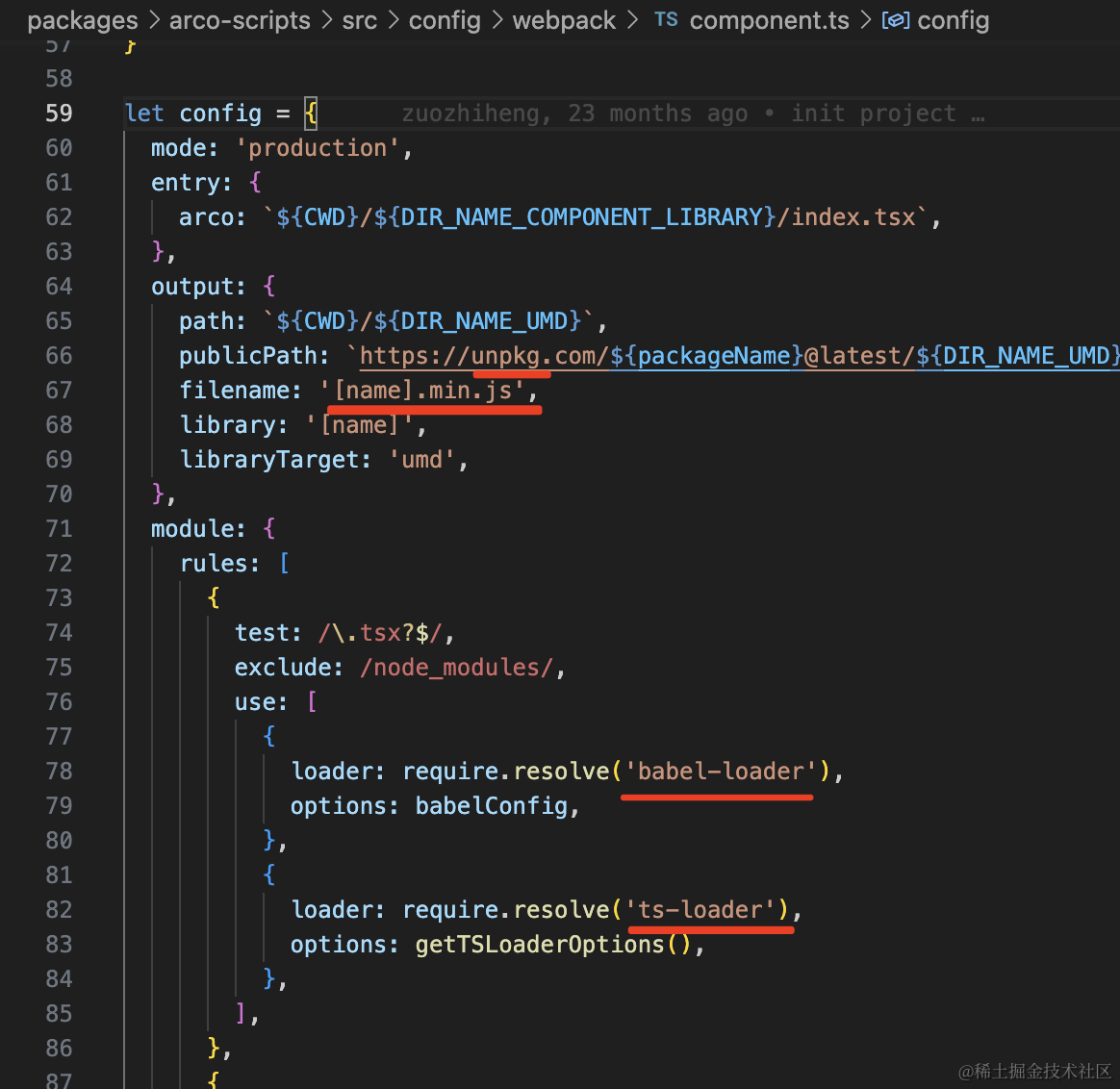Select the 'component.ts' breadcrumb file
This screenshot has height=1089, width=1120.
pos(770,20)
